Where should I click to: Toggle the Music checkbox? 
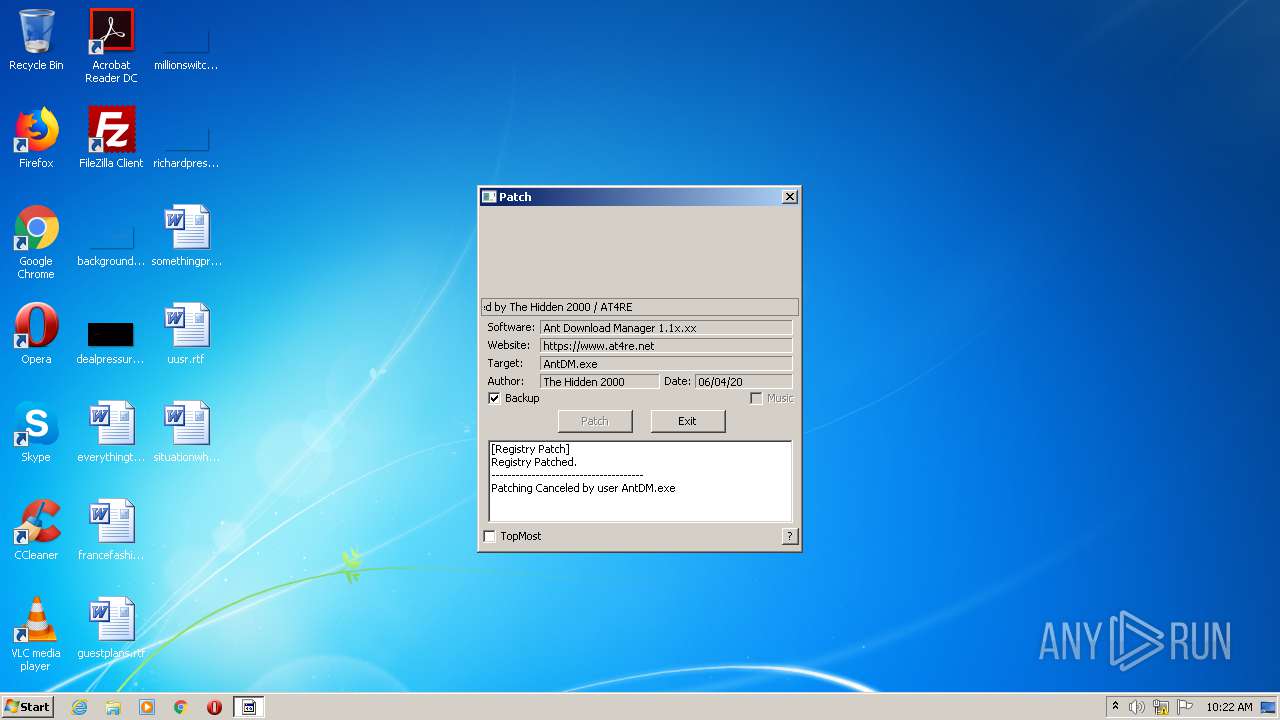pos(756,398)
